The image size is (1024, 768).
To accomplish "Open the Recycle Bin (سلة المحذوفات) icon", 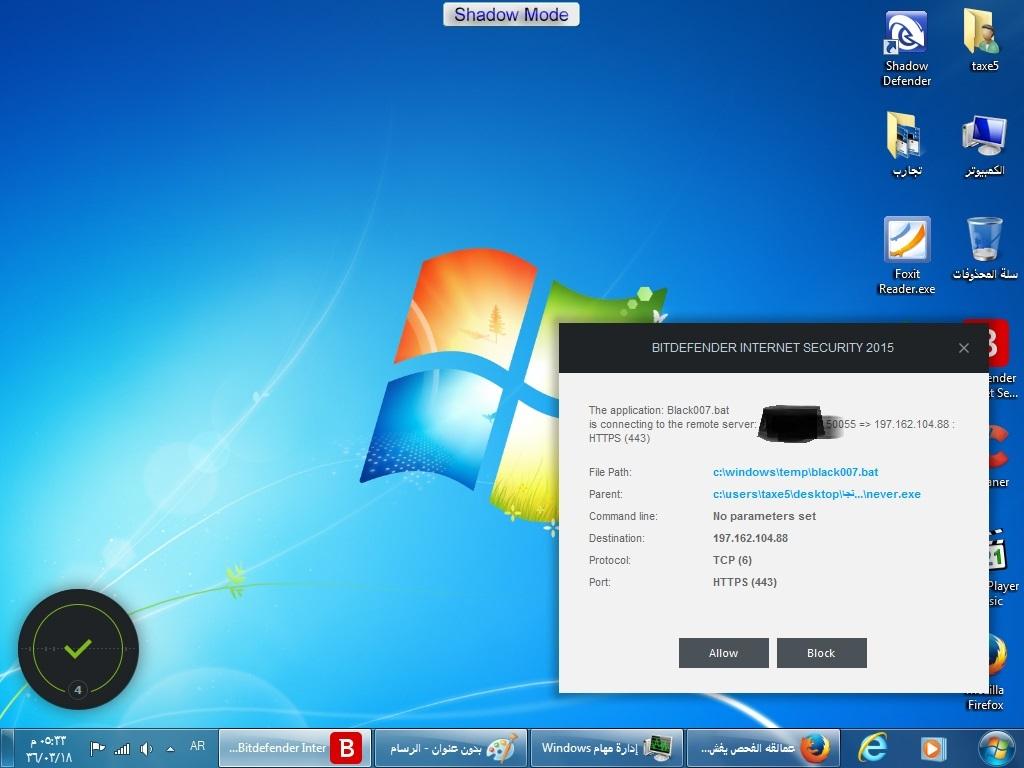I will point(984,249).
